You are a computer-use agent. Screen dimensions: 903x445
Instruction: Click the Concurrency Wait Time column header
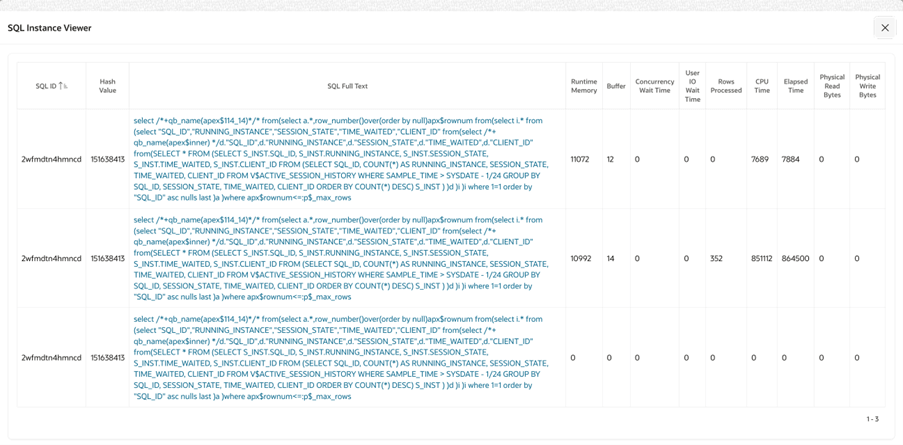pyautogui.click(x=655, y=86)
